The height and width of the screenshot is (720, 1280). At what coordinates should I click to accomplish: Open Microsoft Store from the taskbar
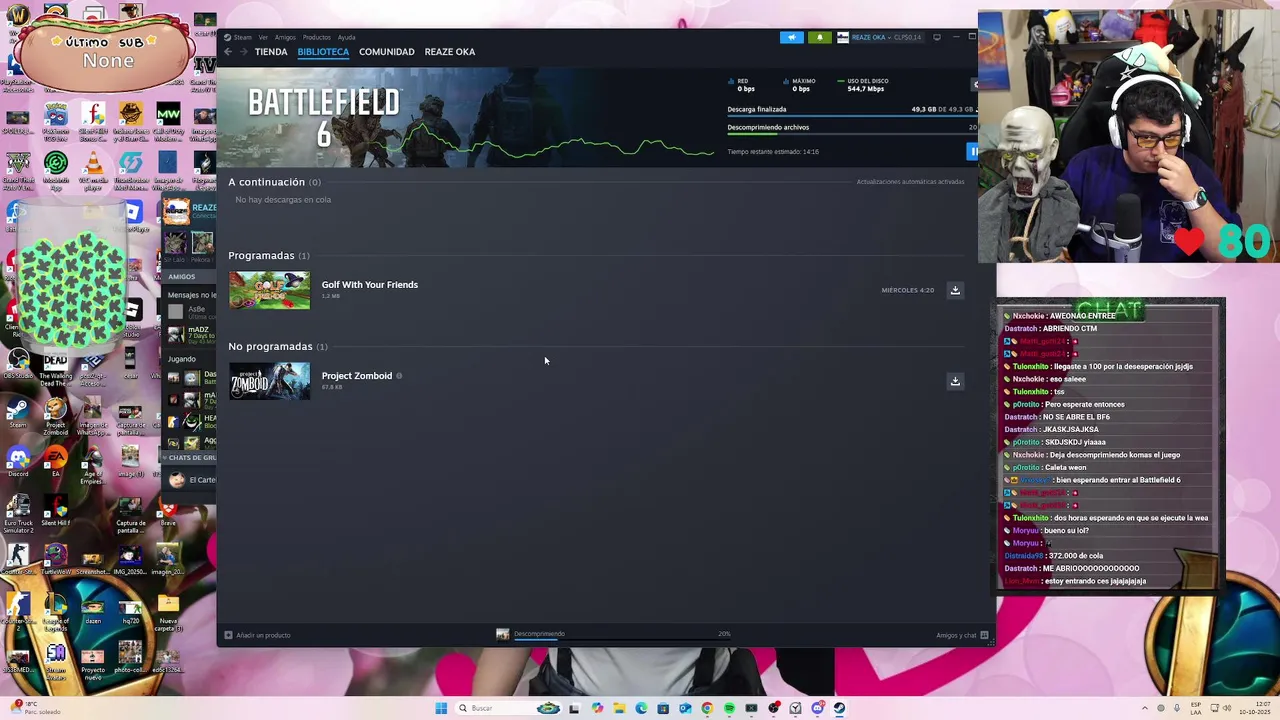pos(663,708)
